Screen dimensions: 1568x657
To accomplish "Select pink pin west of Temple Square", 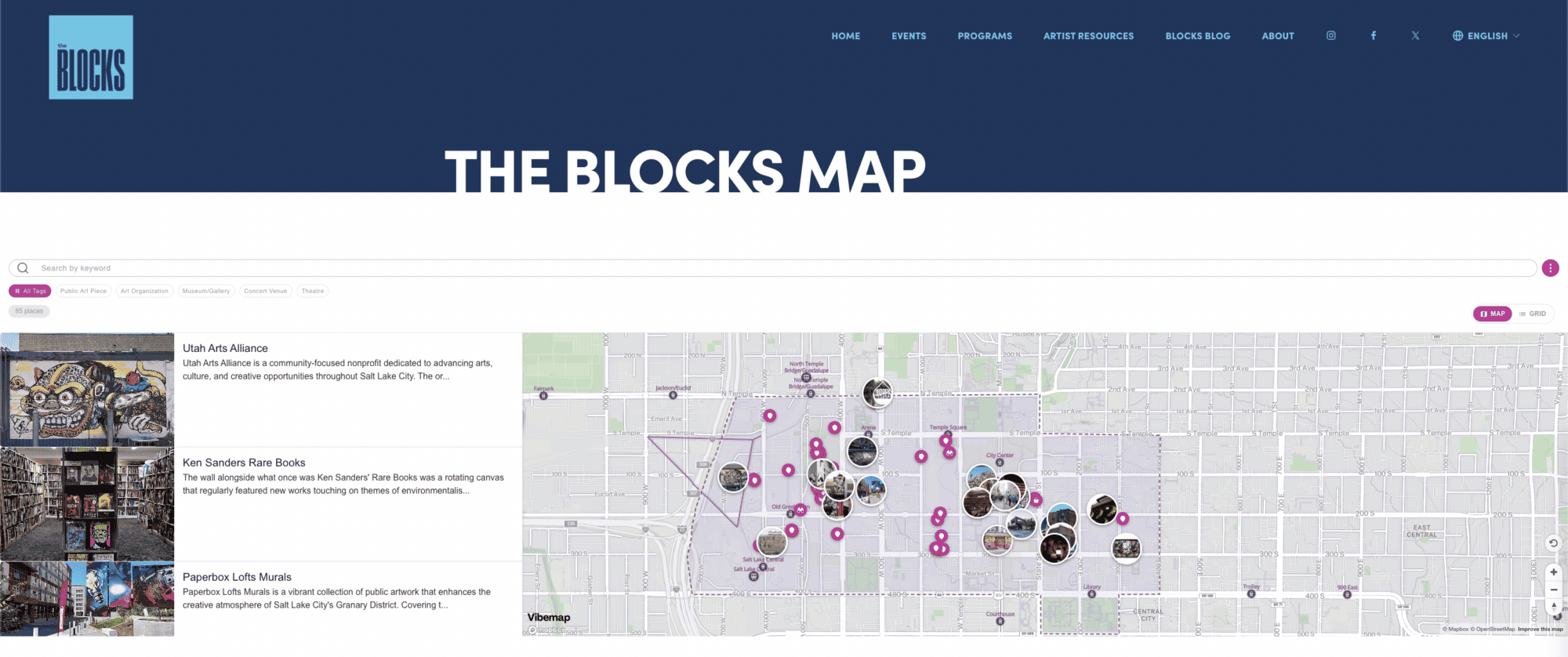I will point(921,456).
